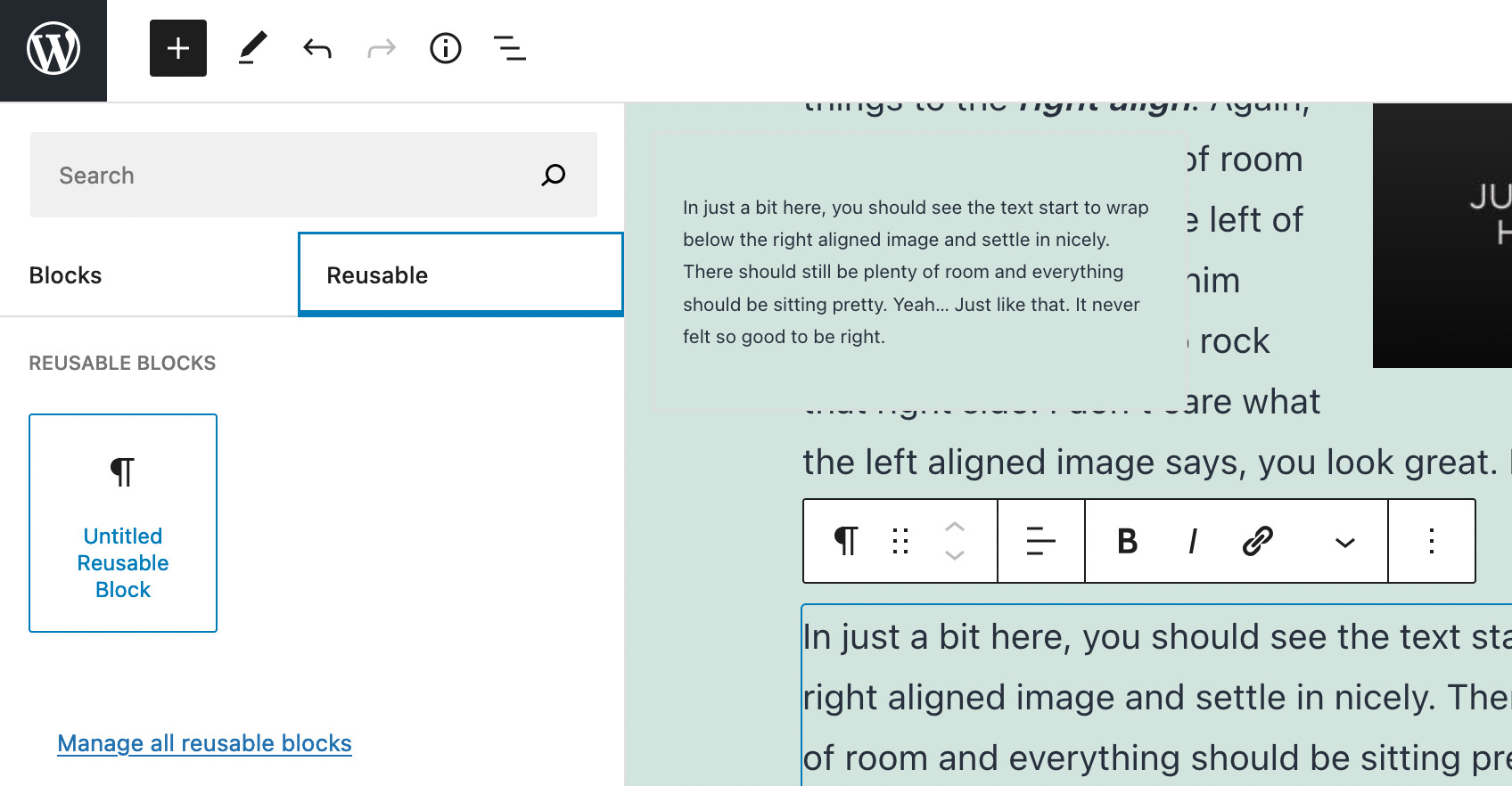Click the block drag handle
Image resolution: width=1512 pixels, height=786 pixels.
click(x=900, y=541)
